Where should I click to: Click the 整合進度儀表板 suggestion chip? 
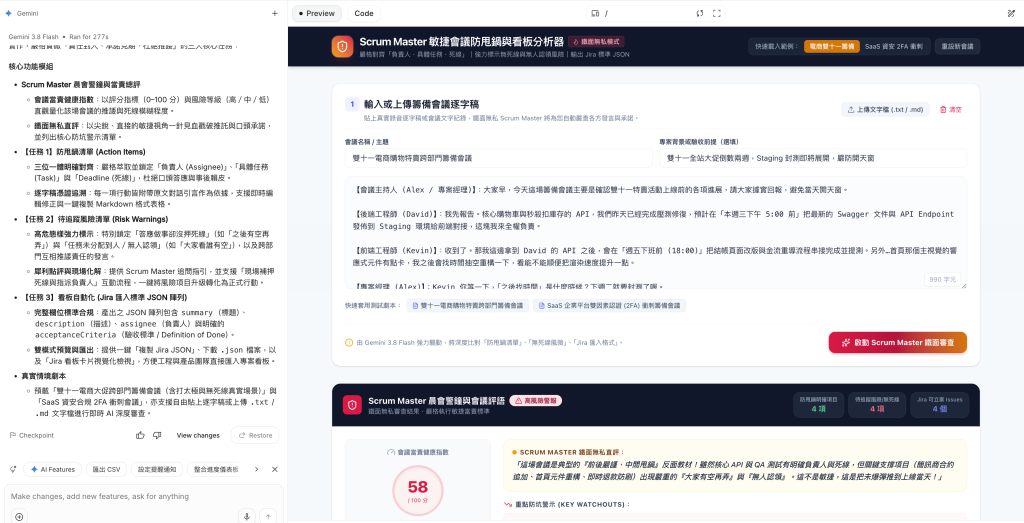(216, 469)
